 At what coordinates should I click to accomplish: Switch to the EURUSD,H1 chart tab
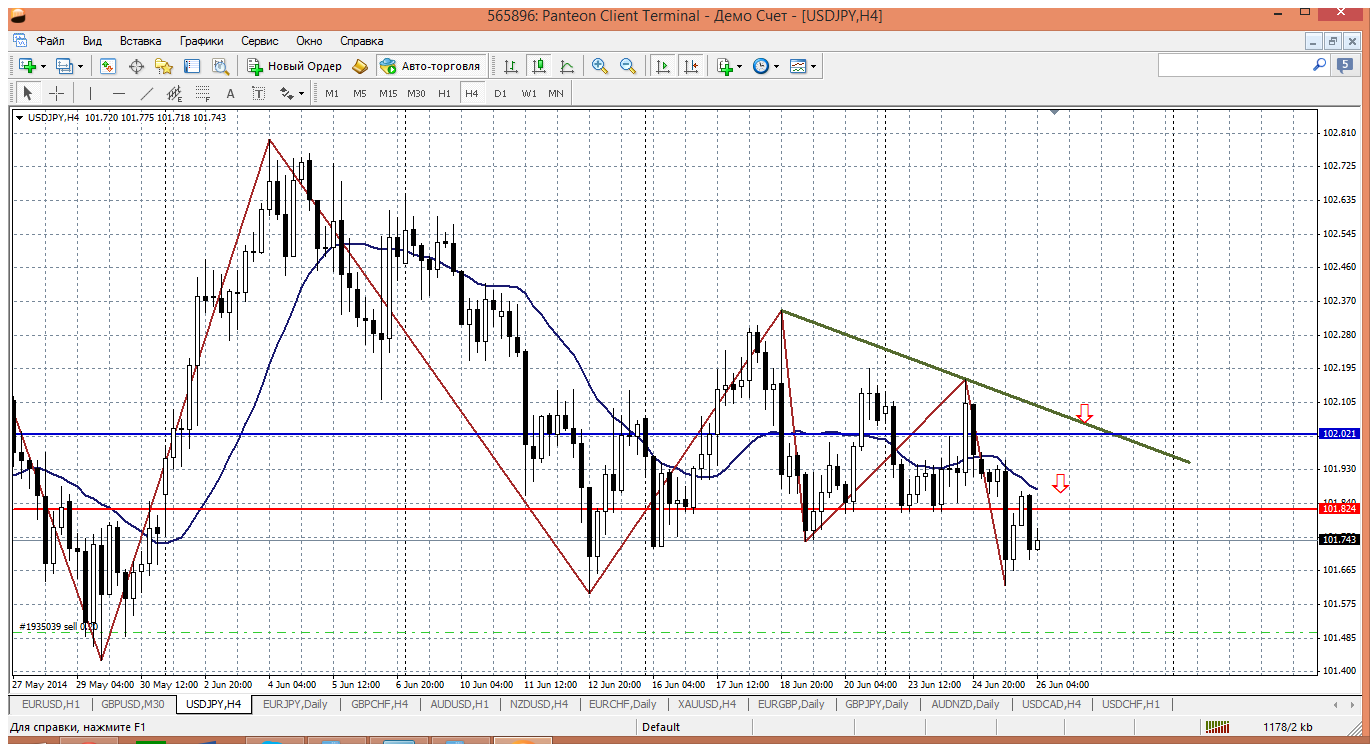51,704
